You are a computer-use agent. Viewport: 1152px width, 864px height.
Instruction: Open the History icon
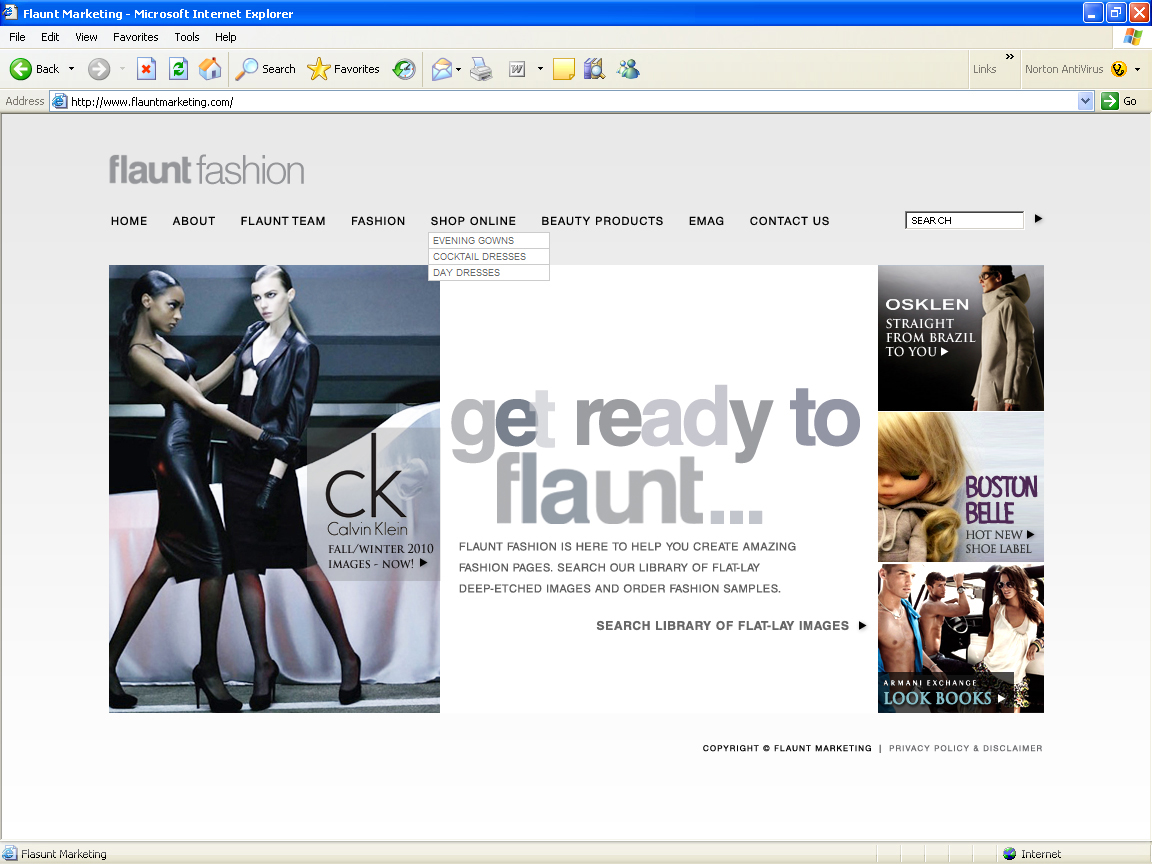point(403,69)
